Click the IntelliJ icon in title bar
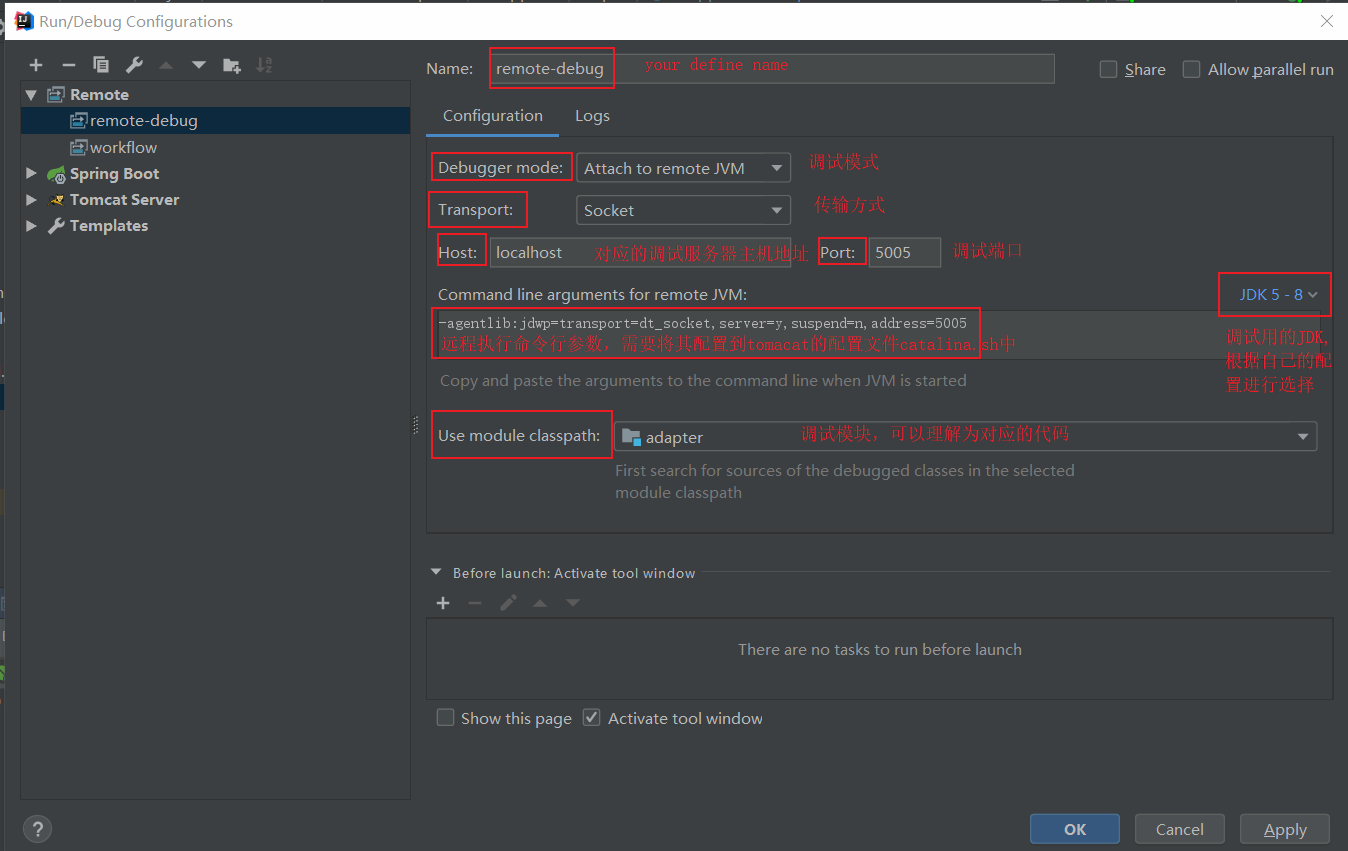 point(24,21)
